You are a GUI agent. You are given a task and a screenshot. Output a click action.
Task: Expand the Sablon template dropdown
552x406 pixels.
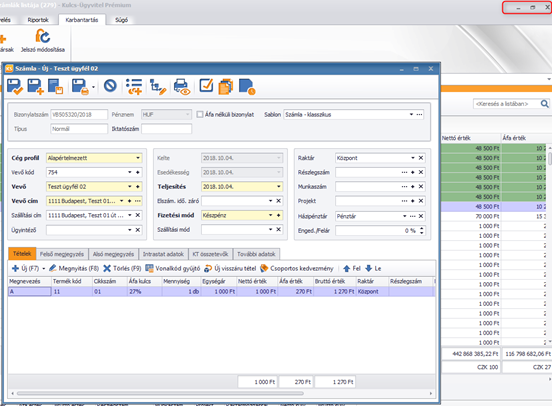(411, 114)
